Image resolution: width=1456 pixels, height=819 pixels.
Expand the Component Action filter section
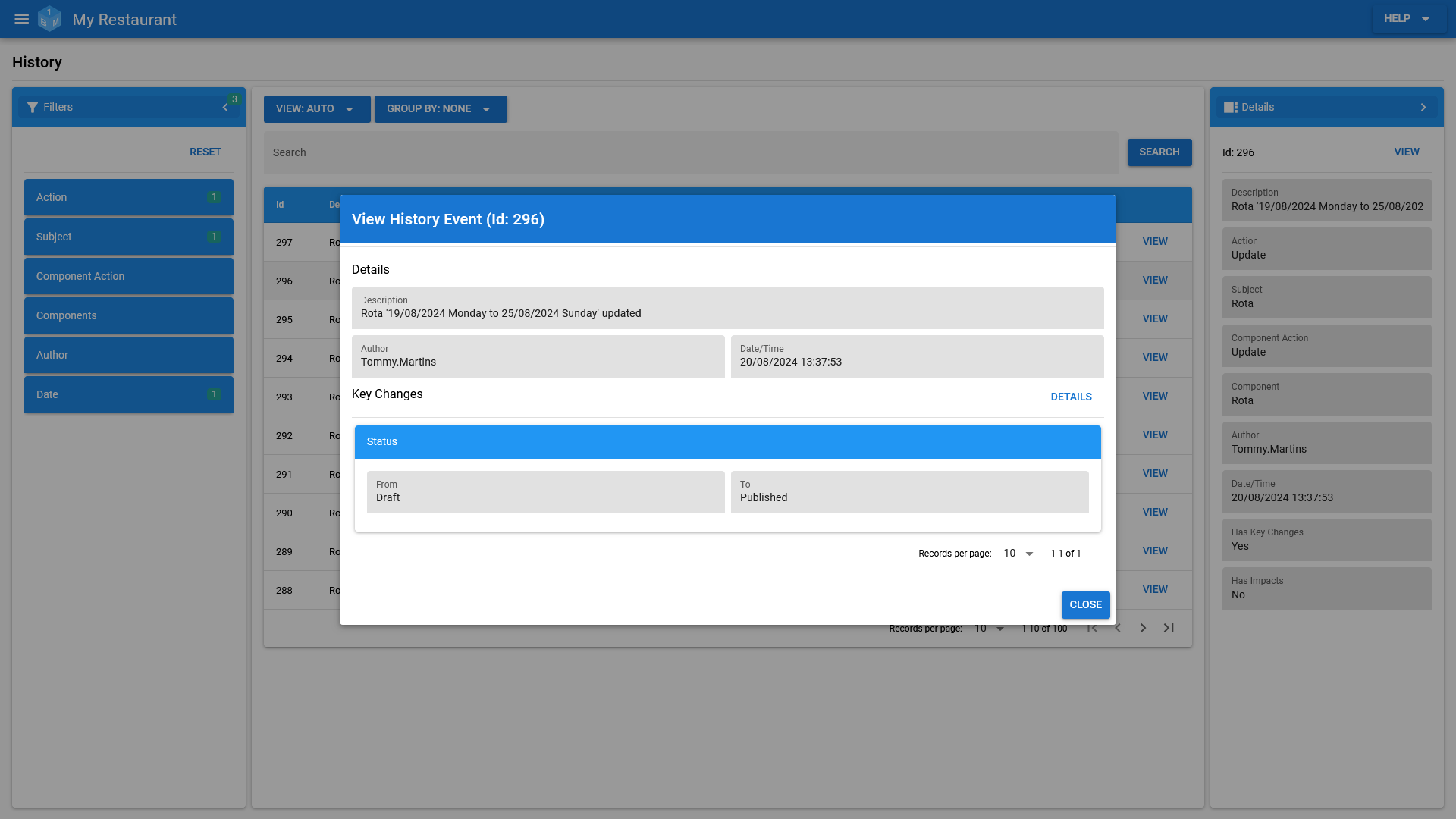click(128, 276)
